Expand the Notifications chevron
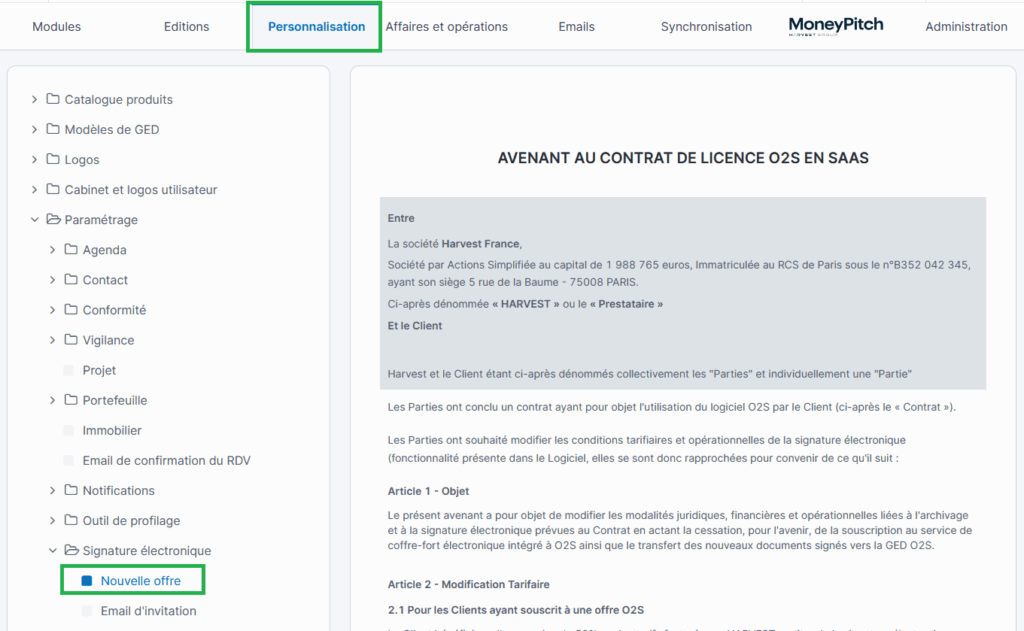 click(53, 490)
